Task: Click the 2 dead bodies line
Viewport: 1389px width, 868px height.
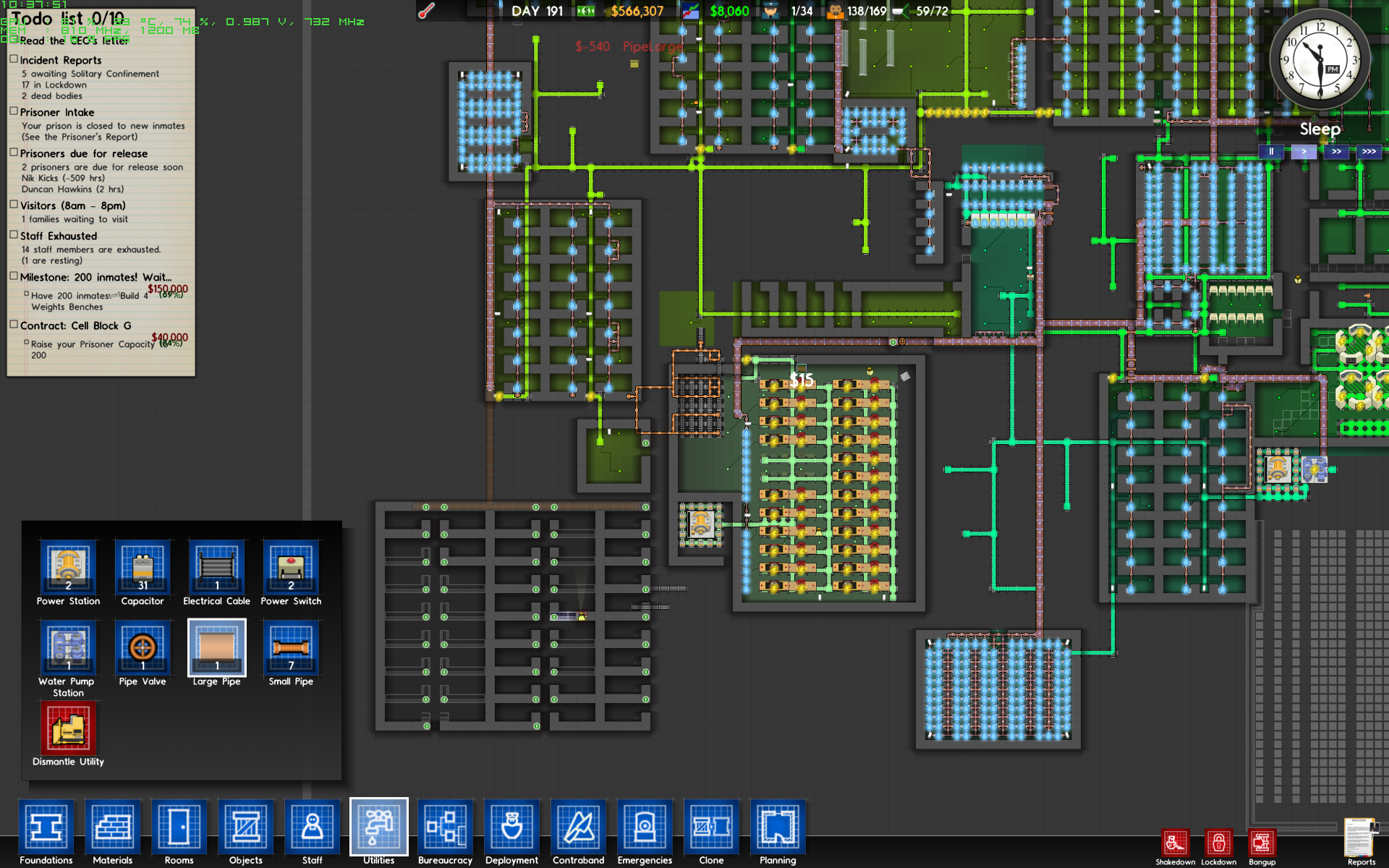Action: click(52, 96)
